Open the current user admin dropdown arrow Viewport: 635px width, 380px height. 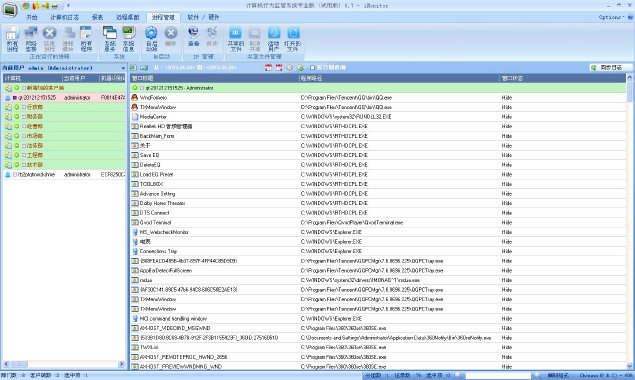[123, 68]
